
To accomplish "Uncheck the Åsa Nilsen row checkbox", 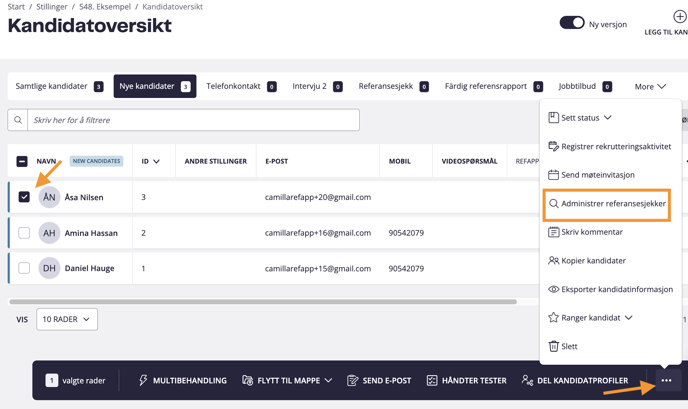I will [24, 197].
